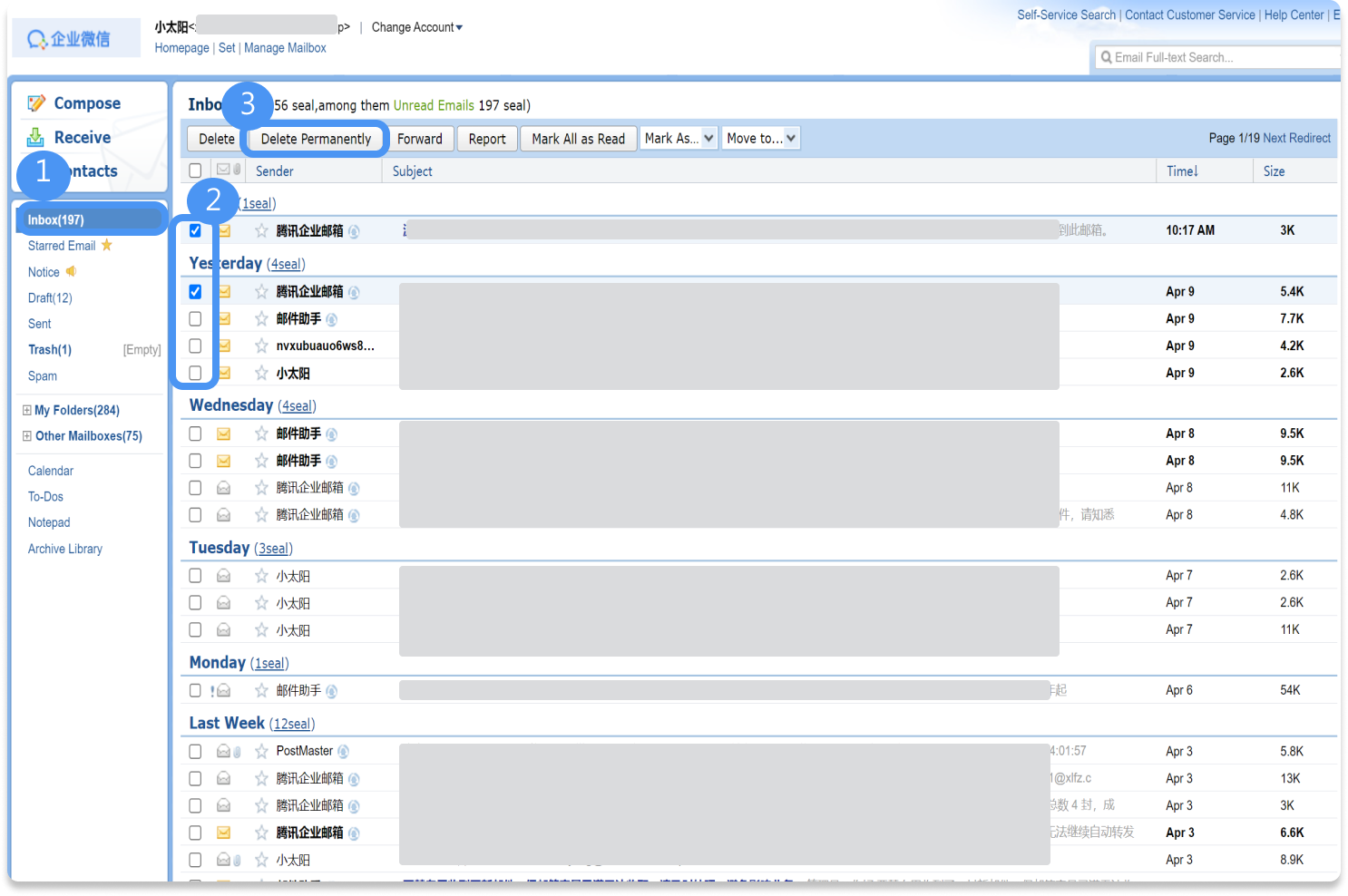
Task: Click Mark All as Read button
Action: click(x=579, y=139)
